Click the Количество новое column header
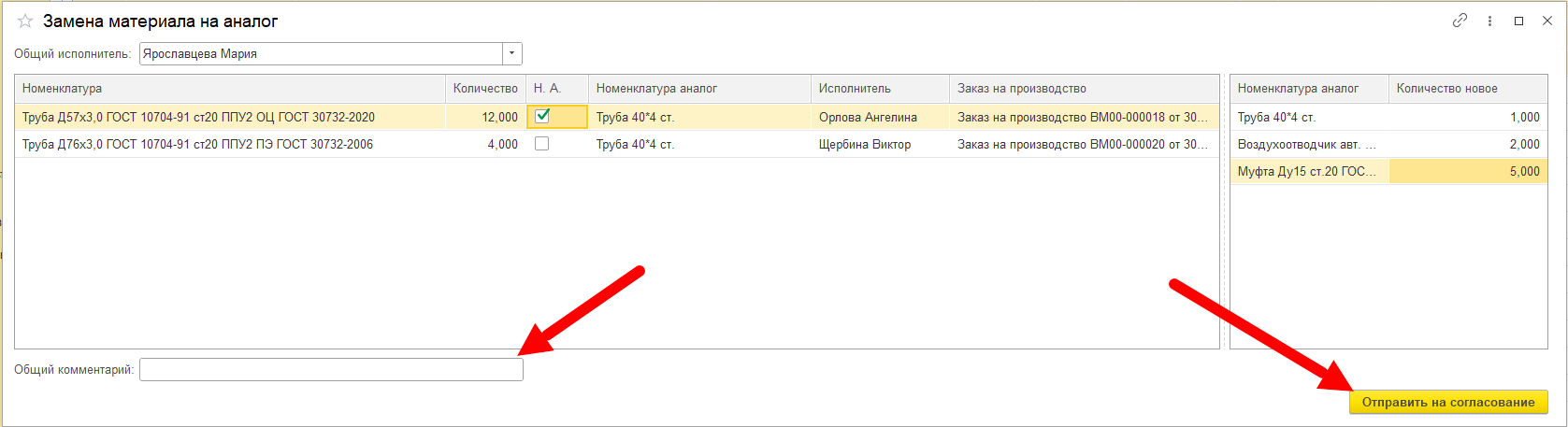1568x427 pixels. click(1468, 89)
